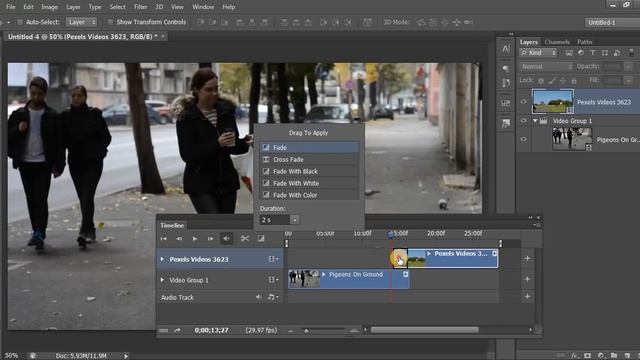Viewport: 640px width, 360px height.
Task: Hide the Video Group 1 layer
Action: coord(524,121)
